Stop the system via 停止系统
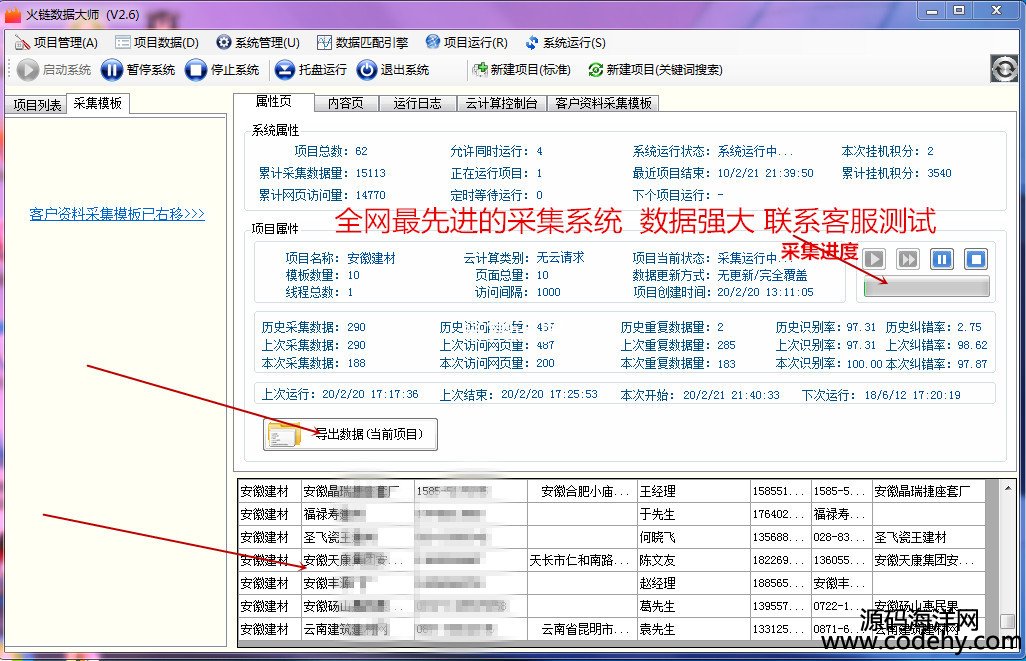 coord(222,69)
